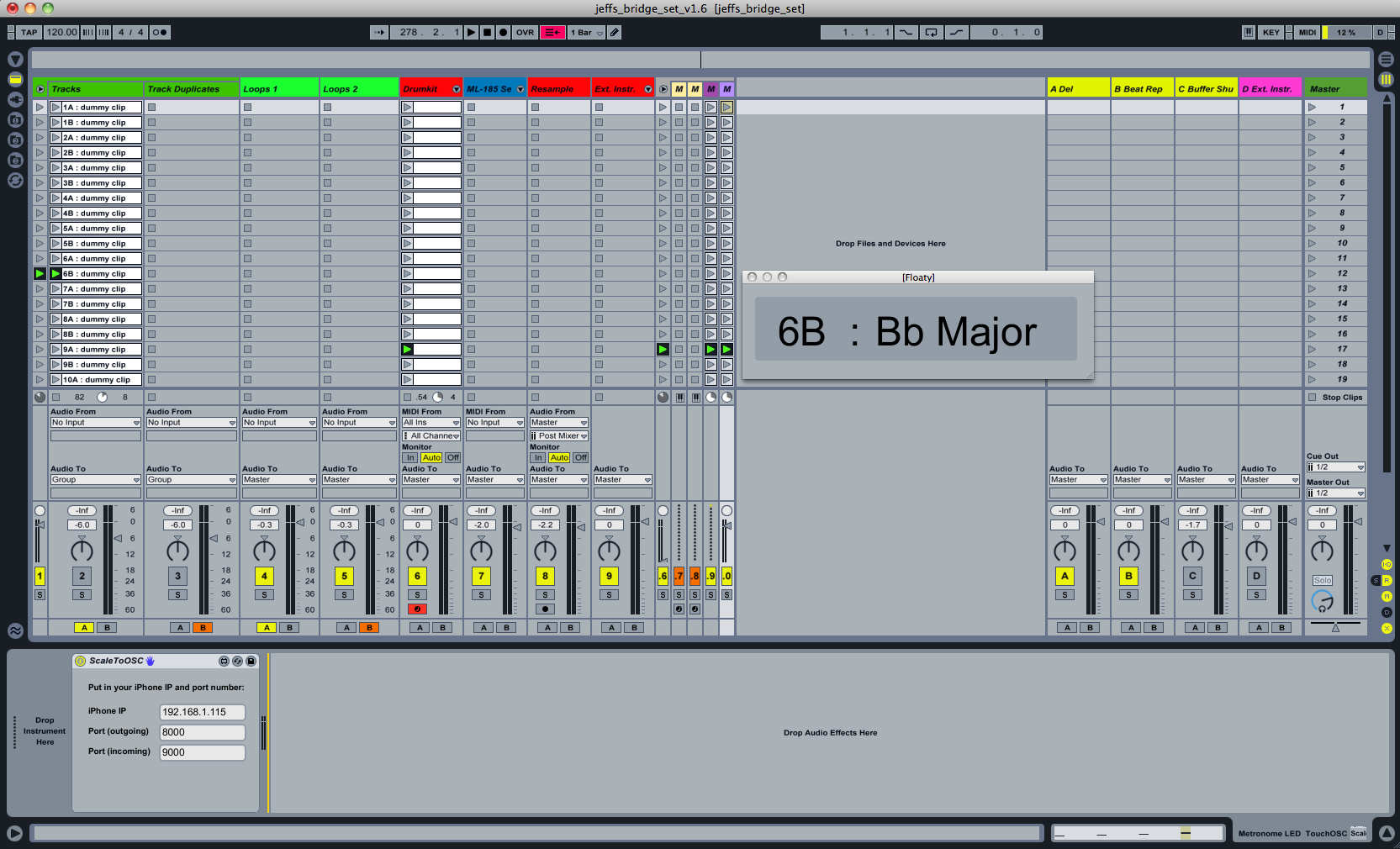The height and width of the screenshot is (849, 1400).
Task: Toggle the OVR overdub button
Action: 526,32
